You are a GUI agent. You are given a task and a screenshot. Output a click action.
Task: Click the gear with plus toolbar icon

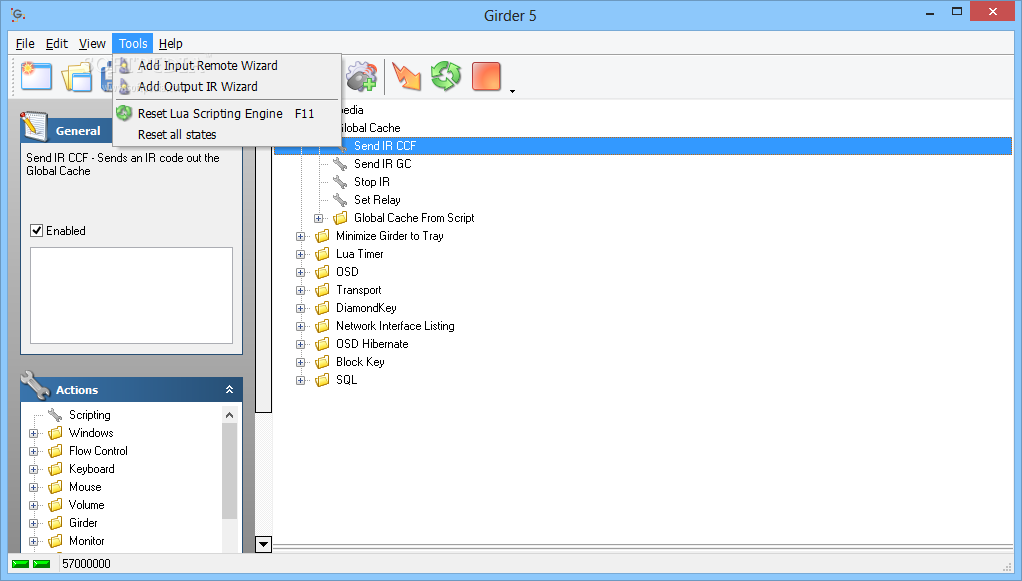point(361,76)
